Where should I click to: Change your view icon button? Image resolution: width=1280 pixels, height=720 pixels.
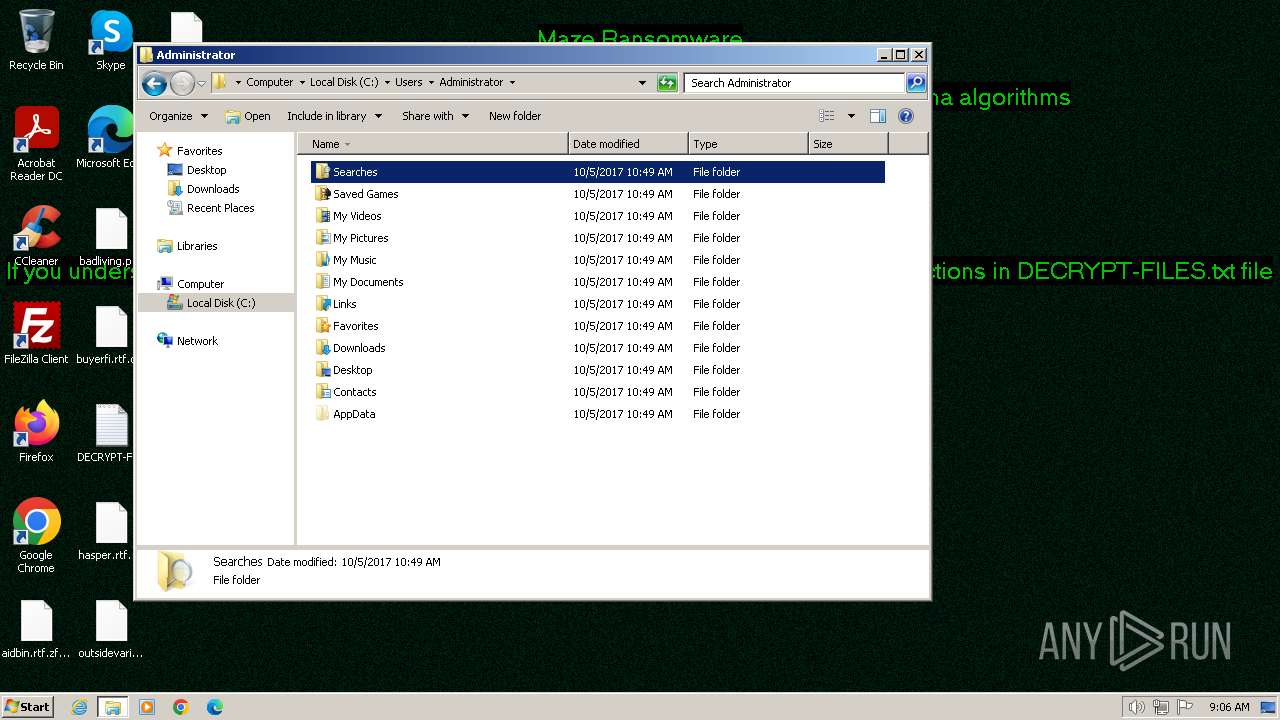pos(826,116)
